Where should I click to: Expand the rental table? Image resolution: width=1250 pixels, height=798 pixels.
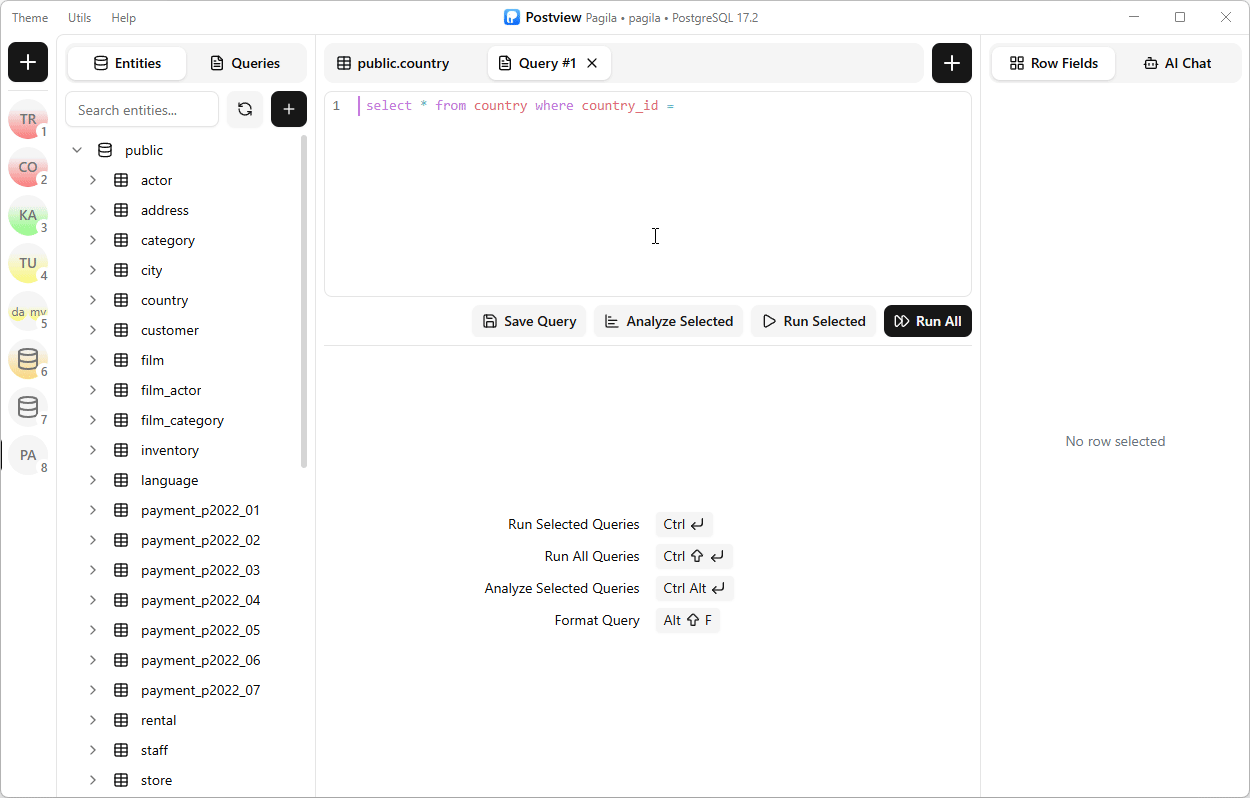pos(93,720)
